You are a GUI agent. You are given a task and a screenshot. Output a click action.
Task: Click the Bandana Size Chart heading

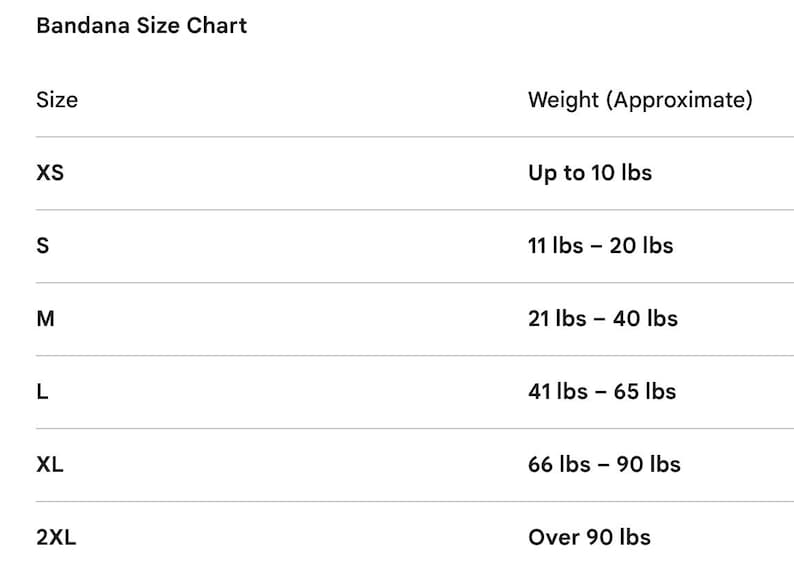(141, 25)
